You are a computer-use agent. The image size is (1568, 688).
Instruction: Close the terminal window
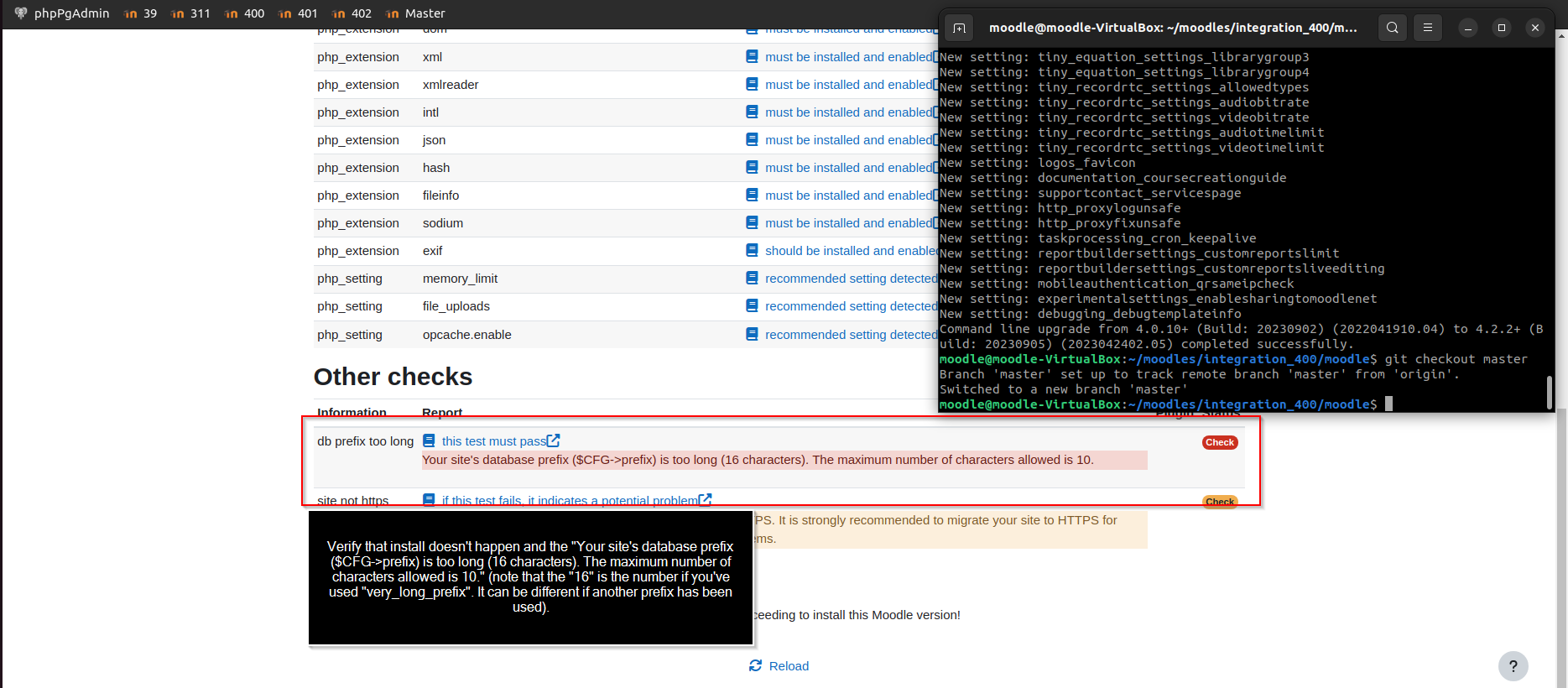[x=1535, y=28]
